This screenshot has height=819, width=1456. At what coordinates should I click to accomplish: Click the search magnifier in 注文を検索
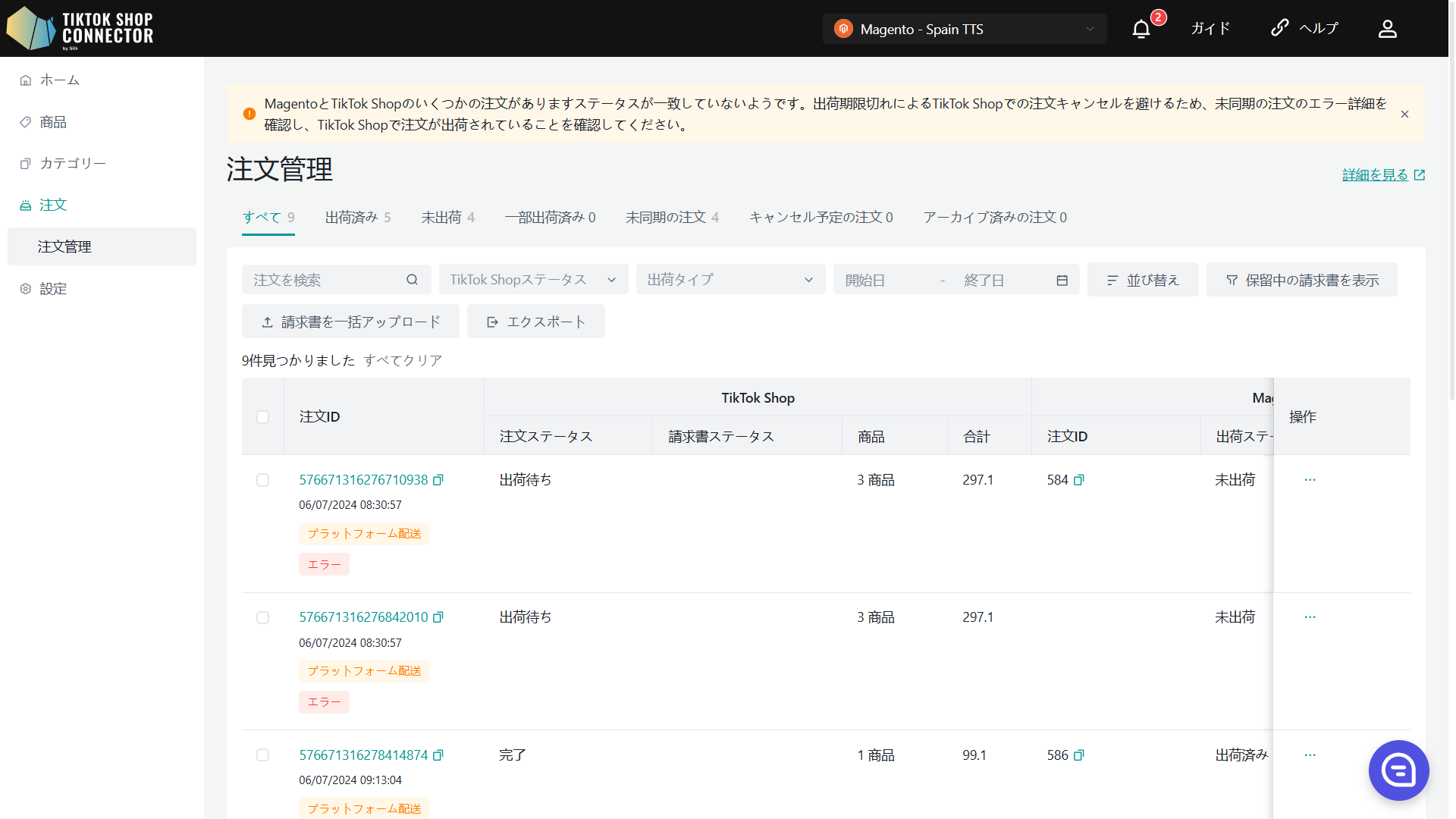click(412, 280)
